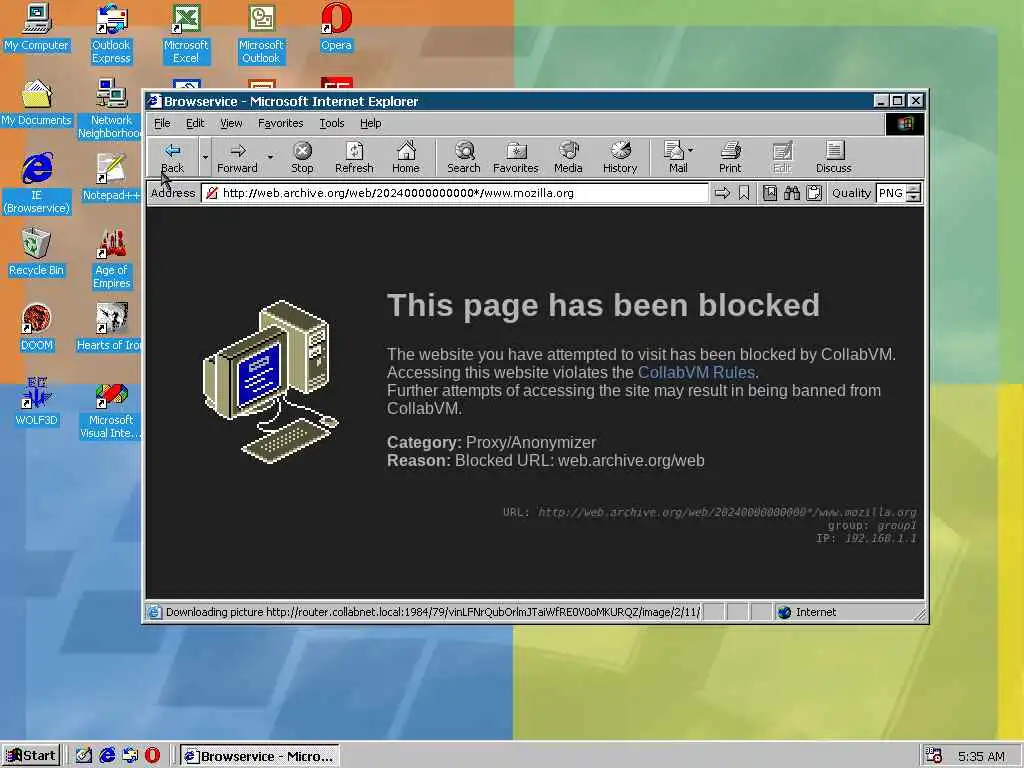This screenshot has width=1024, height=768.
Task: Click the 5:35 AM taskbar clock
Action: point(981,756)
